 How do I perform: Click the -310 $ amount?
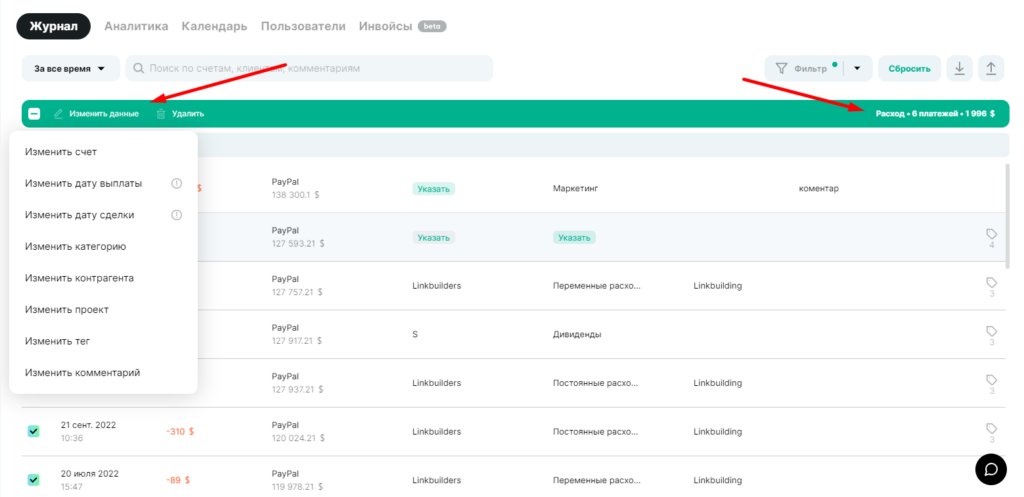[180, 432]
